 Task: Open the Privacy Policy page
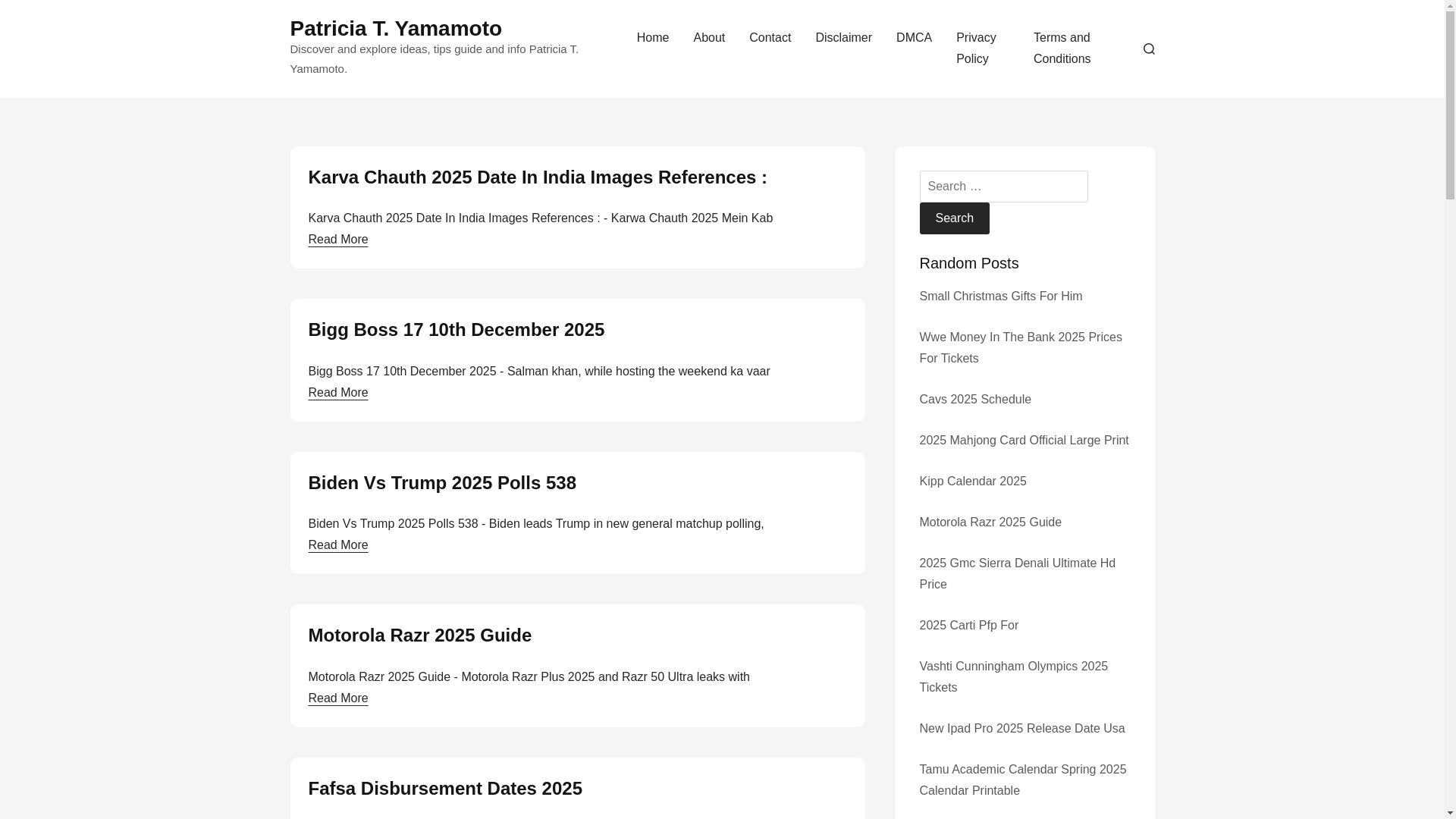pyautogui.click(x=976, y=49)
